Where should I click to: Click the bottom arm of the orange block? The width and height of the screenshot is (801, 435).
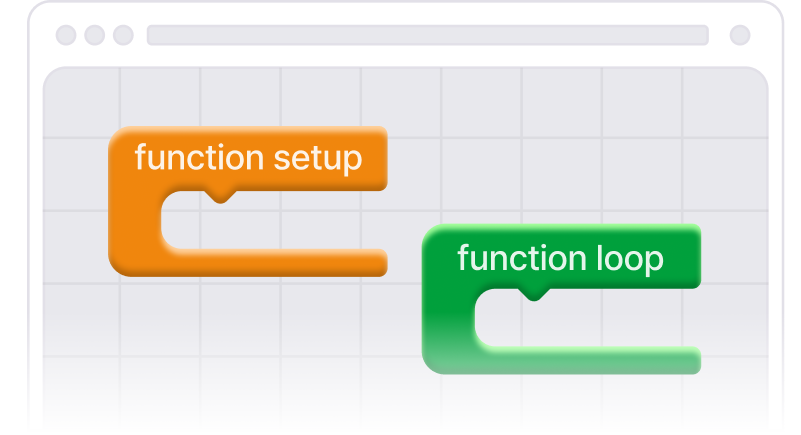pos(270,261)
